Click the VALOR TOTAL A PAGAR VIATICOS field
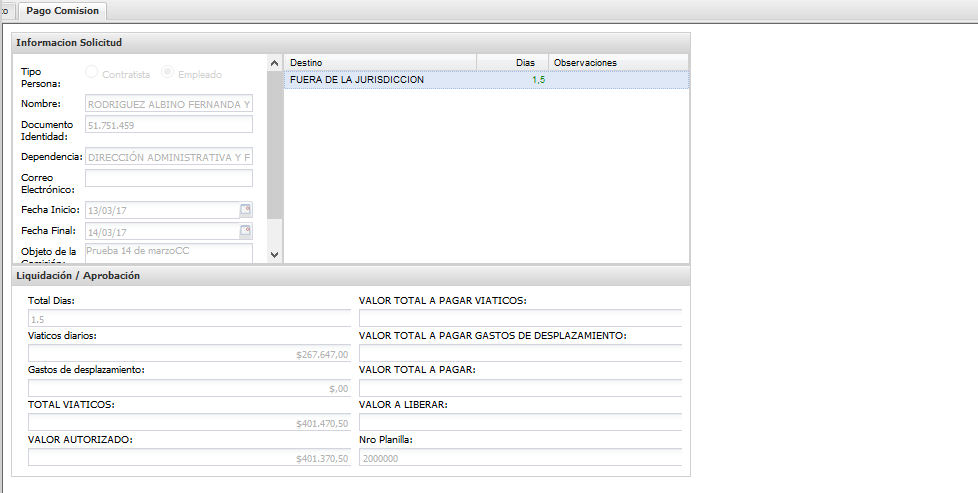 tap(520, 318)
